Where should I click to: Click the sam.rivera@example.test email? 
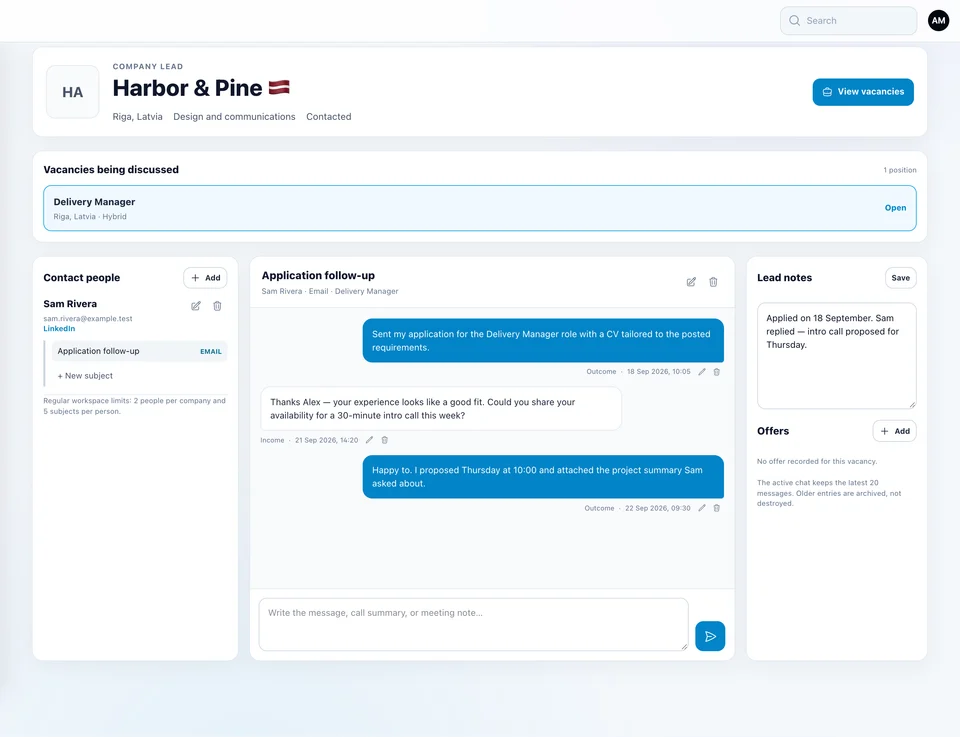tap(88, 319)
